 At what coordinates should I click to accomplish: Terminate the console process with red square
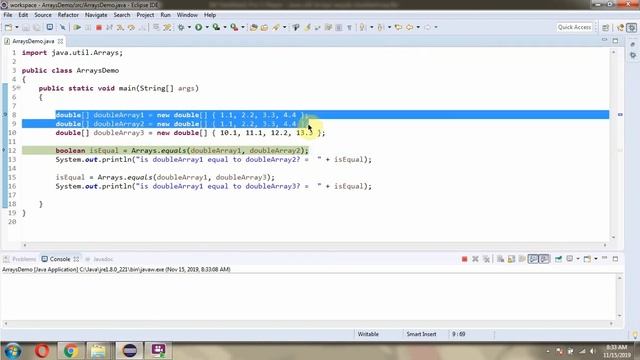tap(464, 259)
